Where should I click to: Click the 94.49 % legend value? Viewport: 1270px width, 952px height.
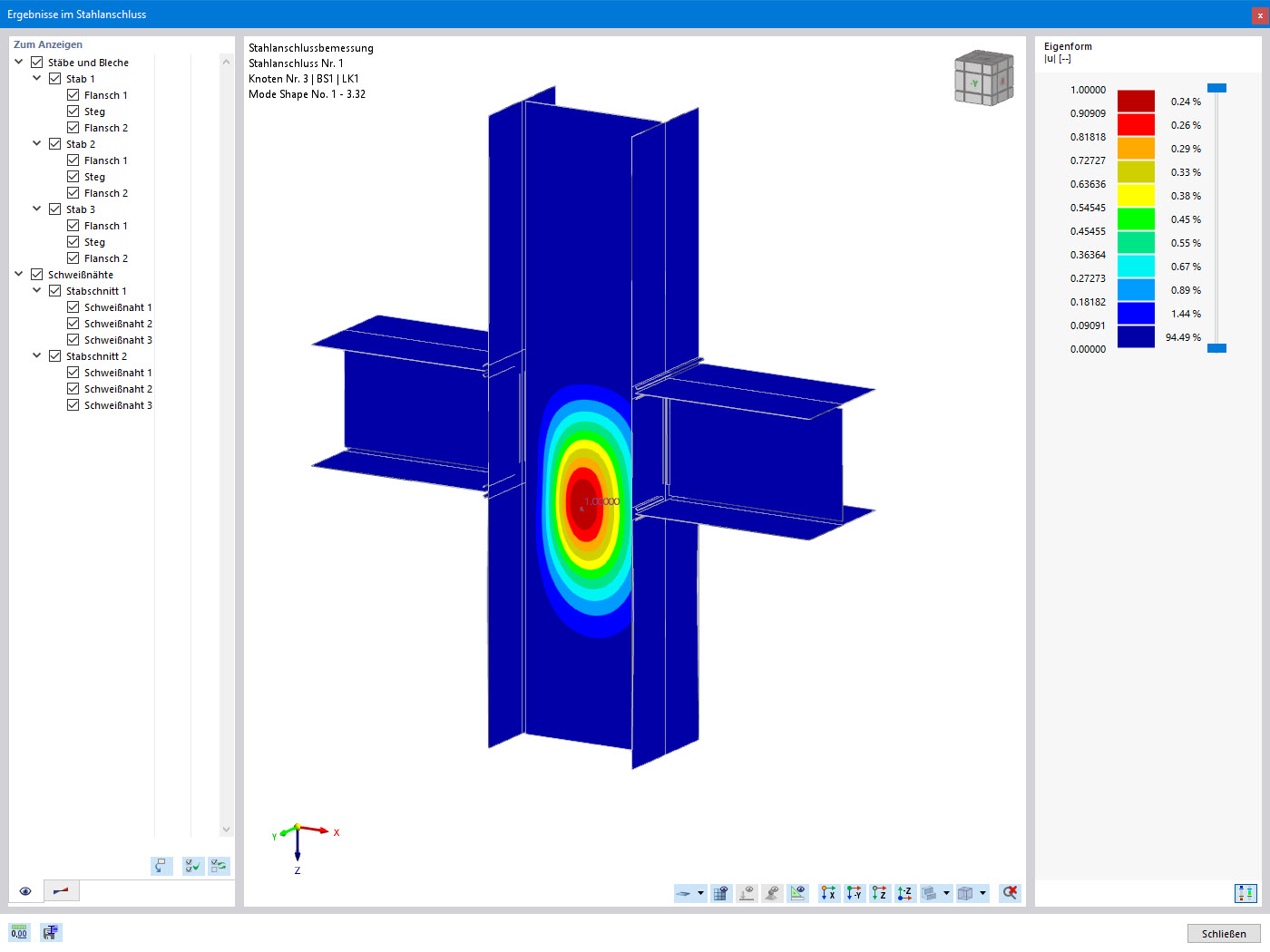[1183, 337]
